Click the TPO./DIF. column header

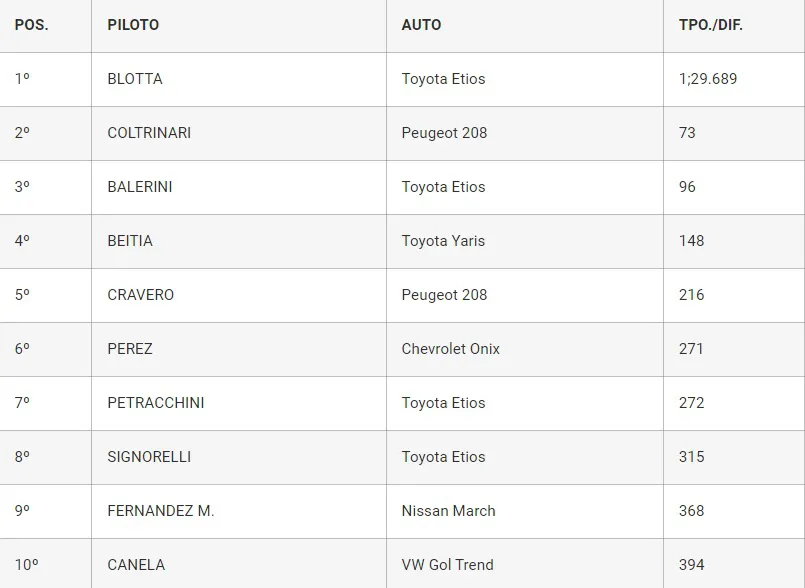pos(711,25)
